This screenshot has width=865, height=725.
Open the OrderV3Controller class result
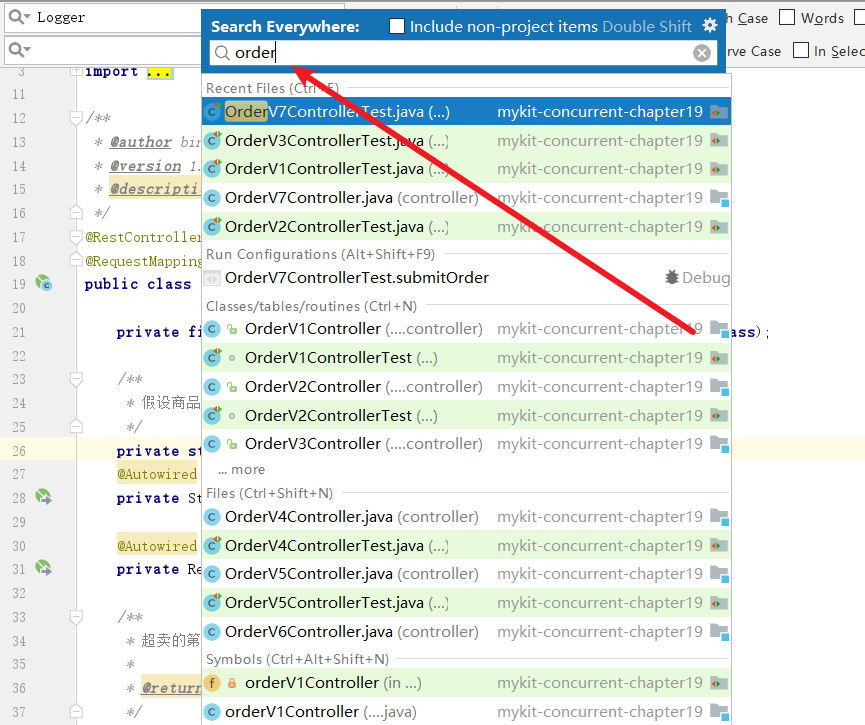[466, 444]
